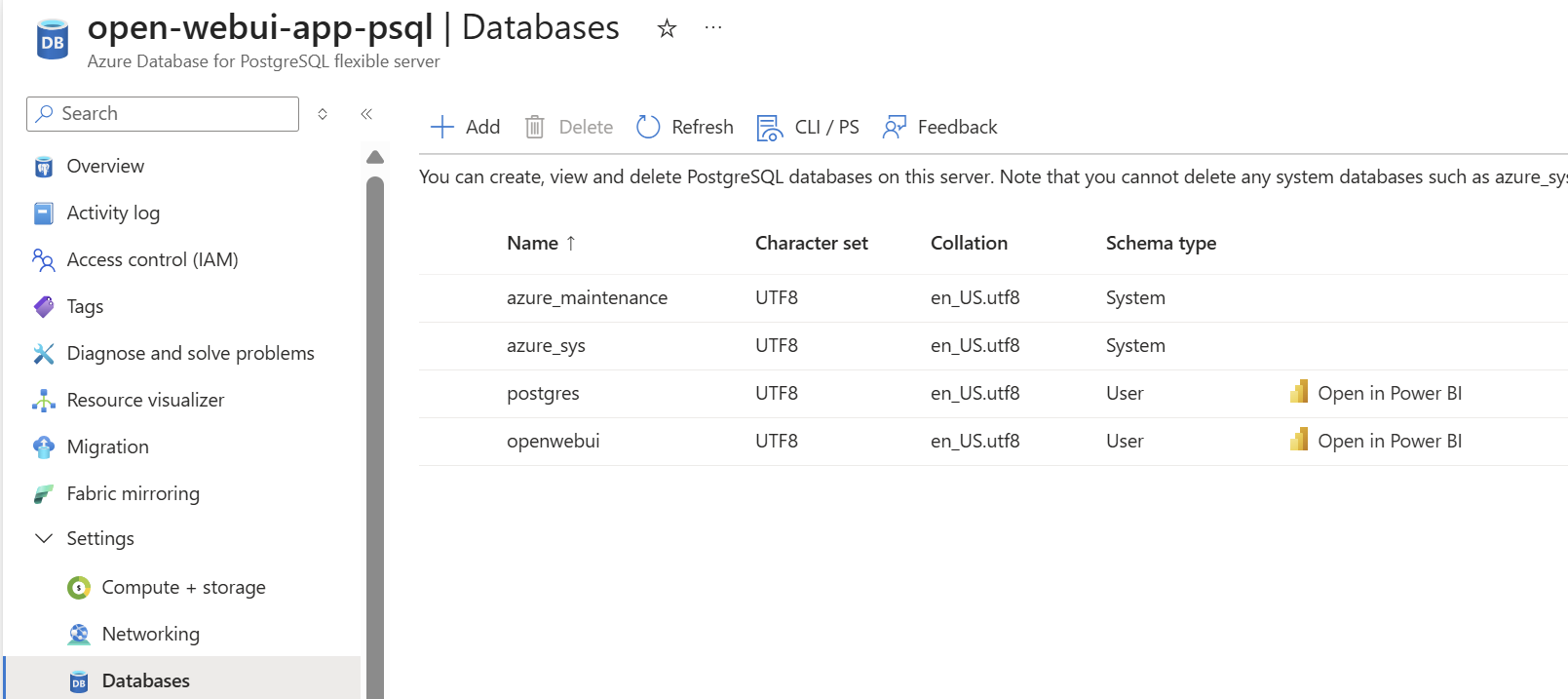Open Diagnose and solve problems
Viewport: 1568px width, 699px height.
[x=190, y=353]
